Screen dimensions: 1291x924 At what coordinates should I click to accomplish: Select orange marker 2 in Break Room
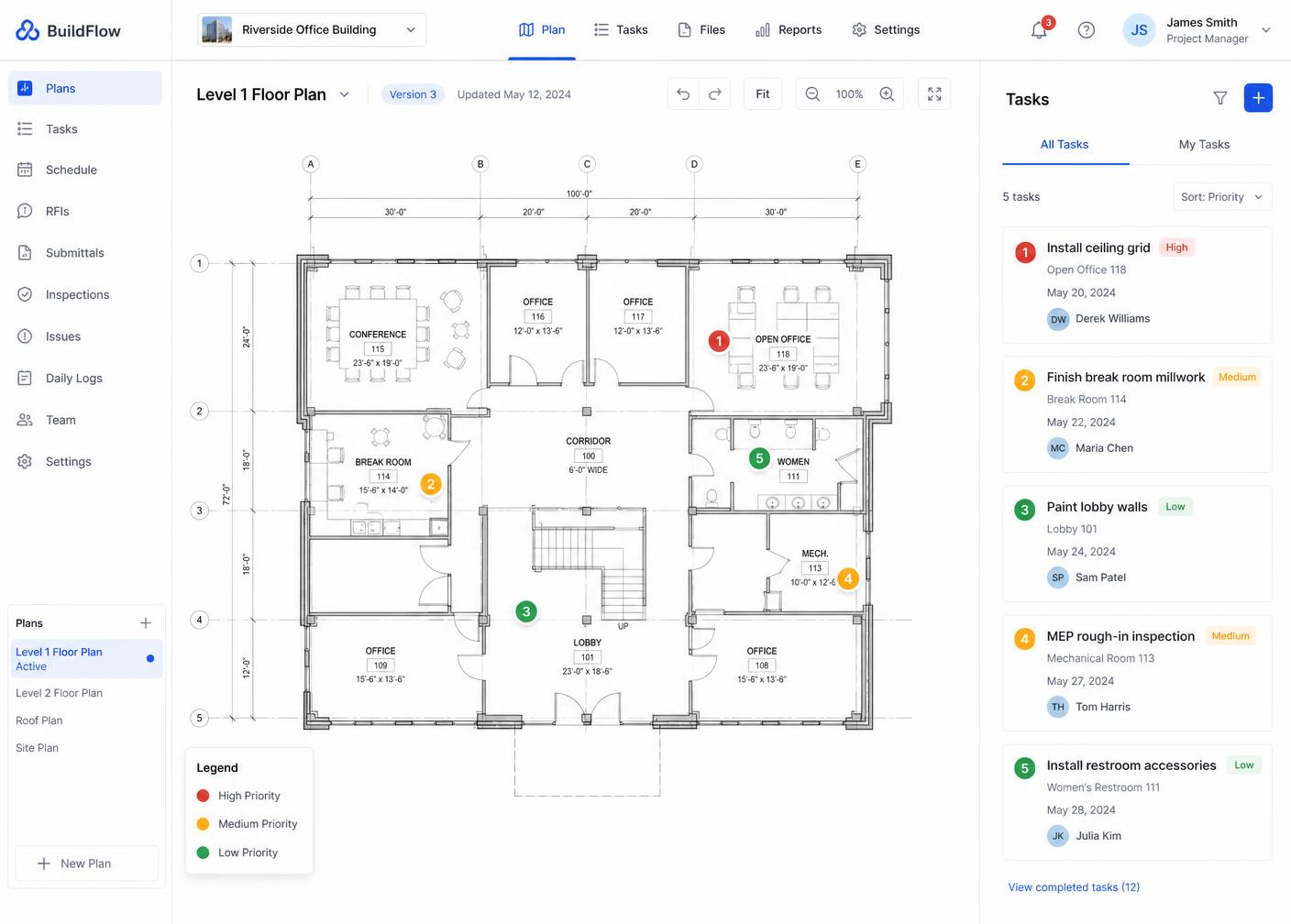click(x=431, y=484)
